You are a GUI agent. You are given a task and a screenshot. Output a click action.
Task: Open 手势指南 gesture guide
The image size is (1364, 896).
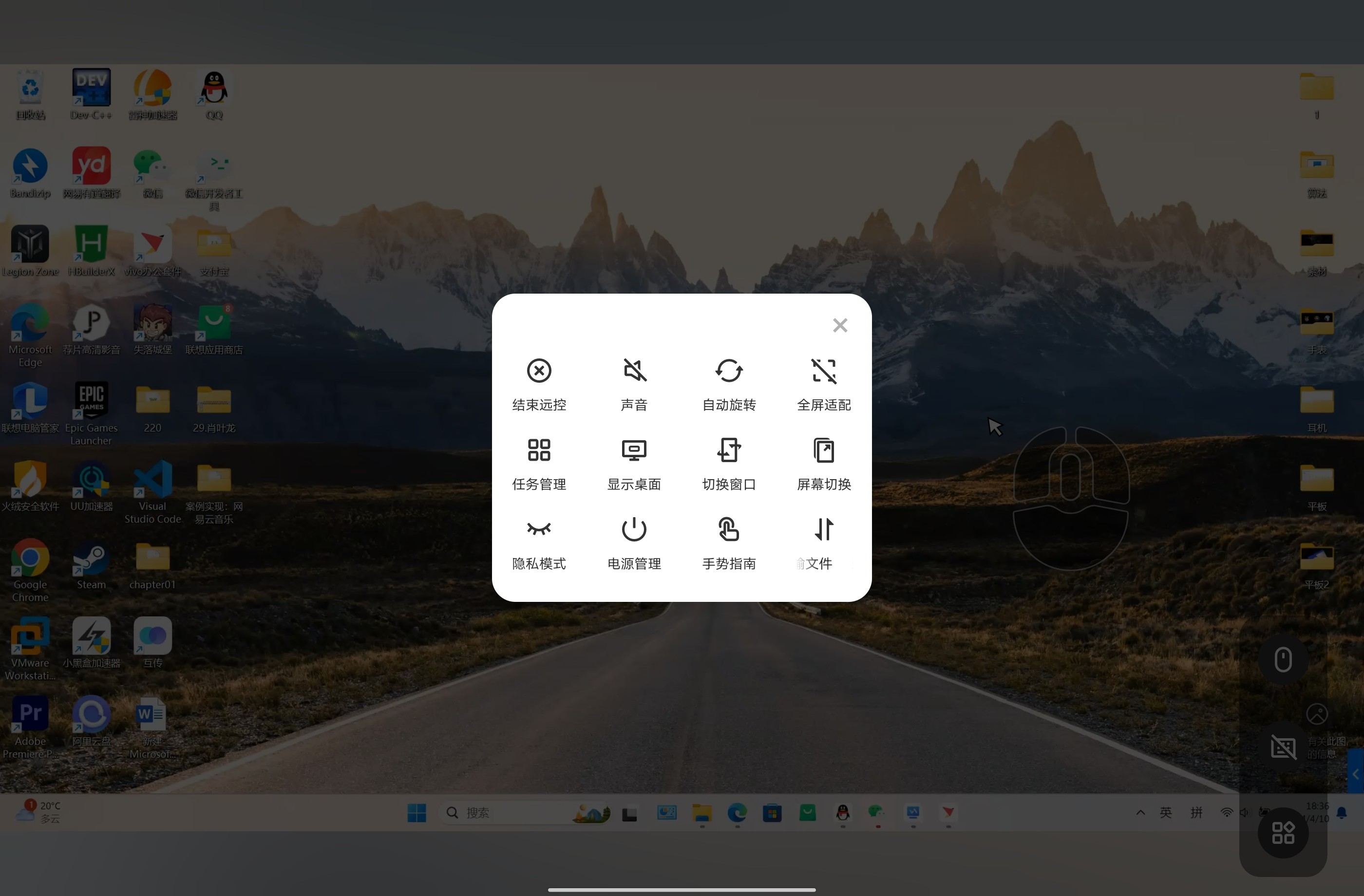coord(729,543)
